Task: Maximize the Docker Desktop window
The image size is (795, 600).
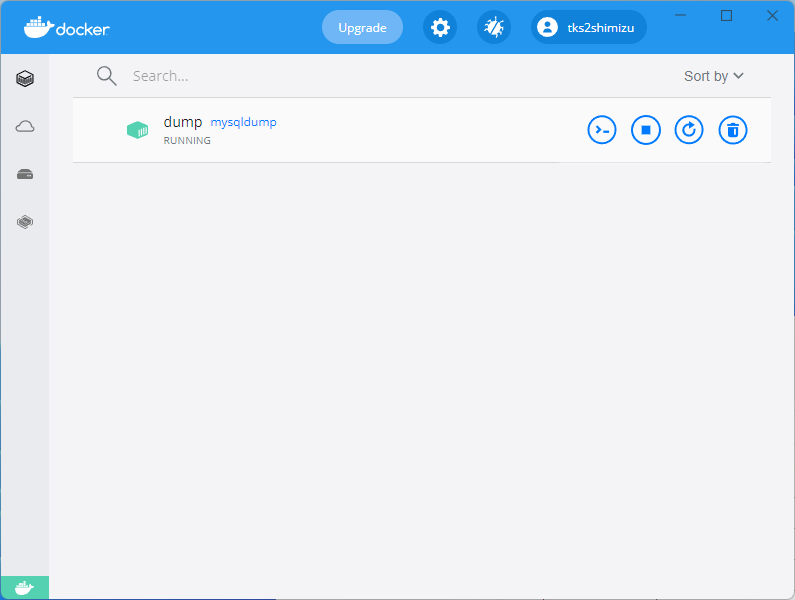Action: tap(727, 16)
